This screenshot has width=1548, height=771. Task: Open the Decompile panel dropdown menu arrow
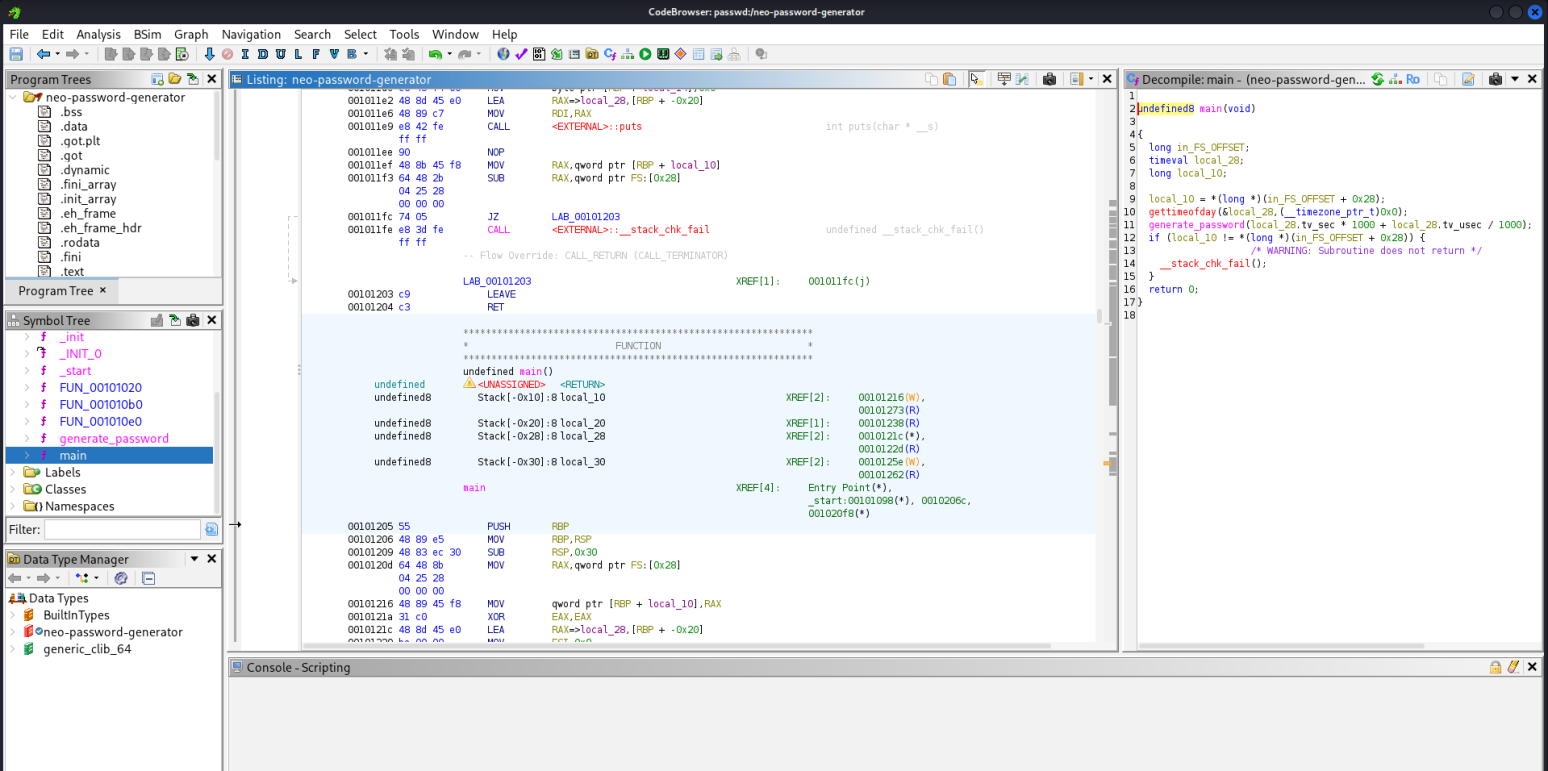tap(1515, 79)
